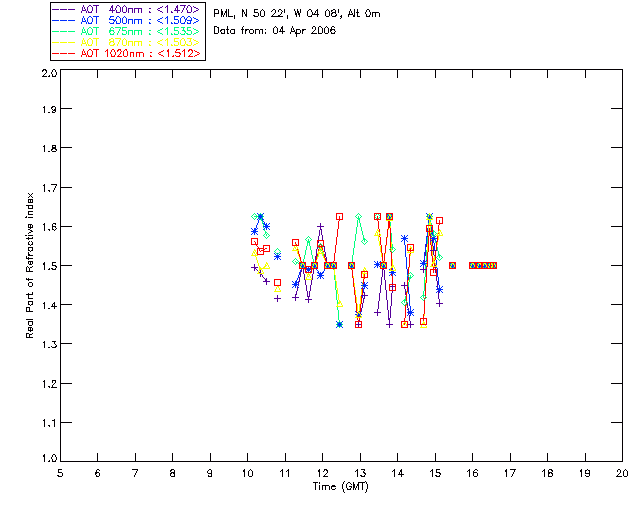Click the x-axis tick label 13

pyautogui.click(x=360, y=473)
